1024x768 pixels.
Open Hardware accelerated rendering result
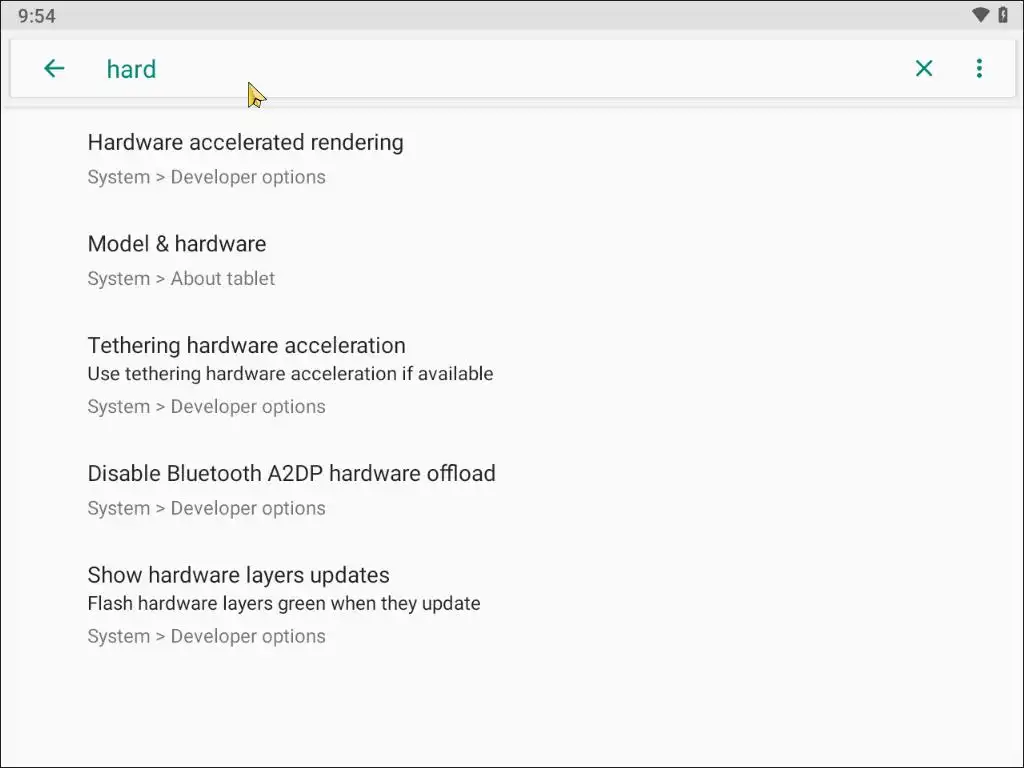[x=245, y=143]
